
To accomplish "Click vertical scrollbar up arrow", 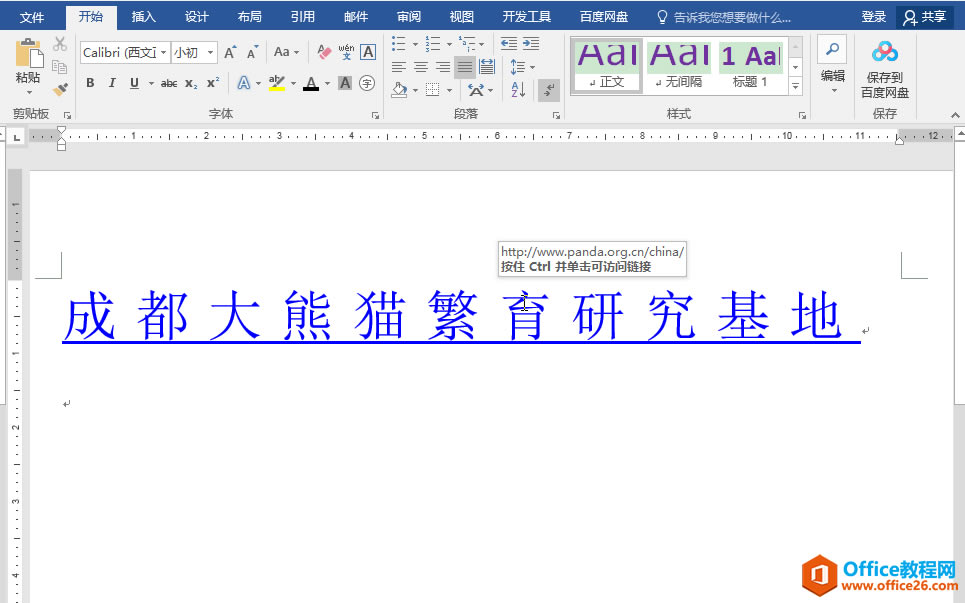I will point(959,133).
